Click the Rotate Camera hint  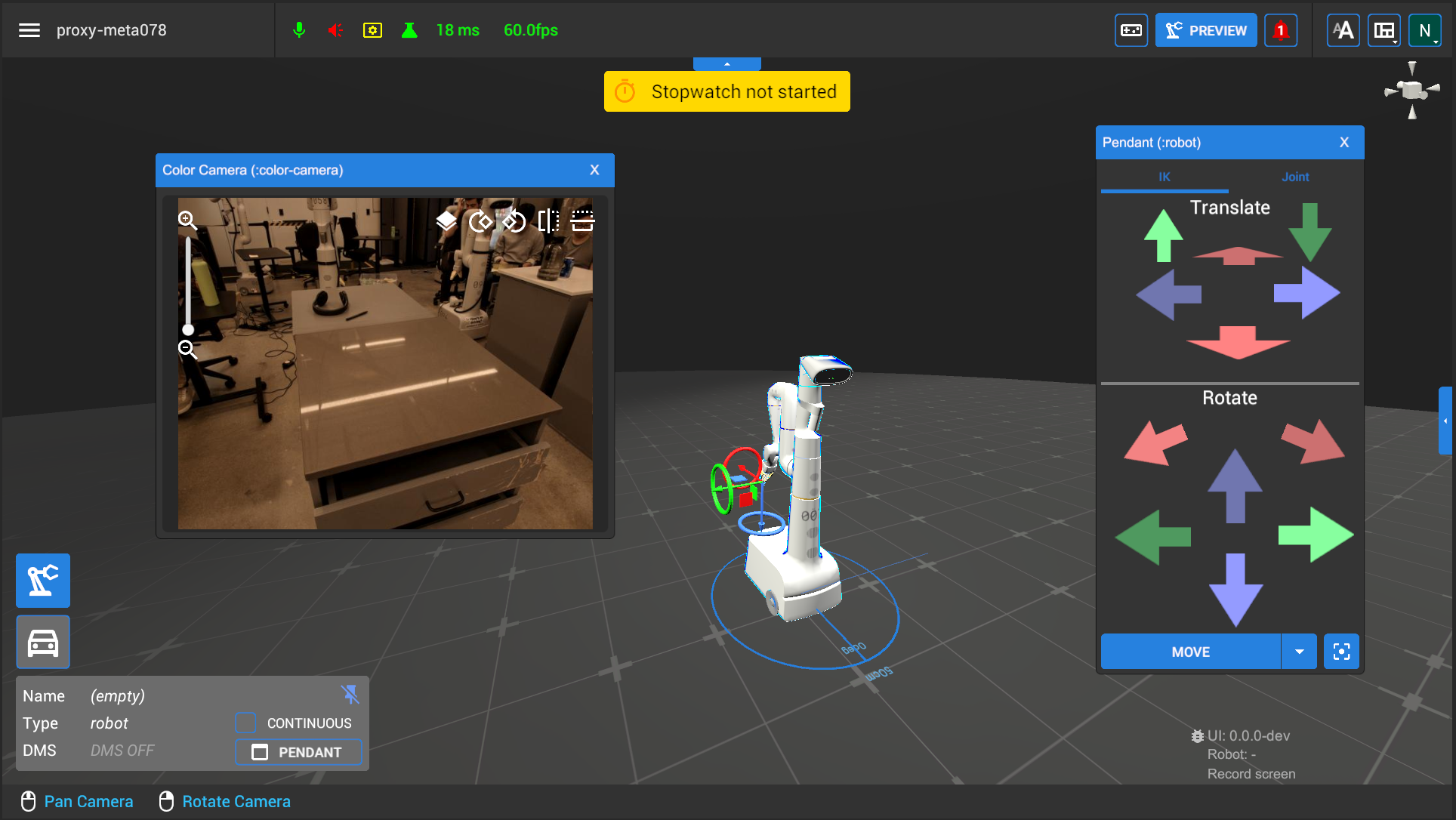point(224,801)
